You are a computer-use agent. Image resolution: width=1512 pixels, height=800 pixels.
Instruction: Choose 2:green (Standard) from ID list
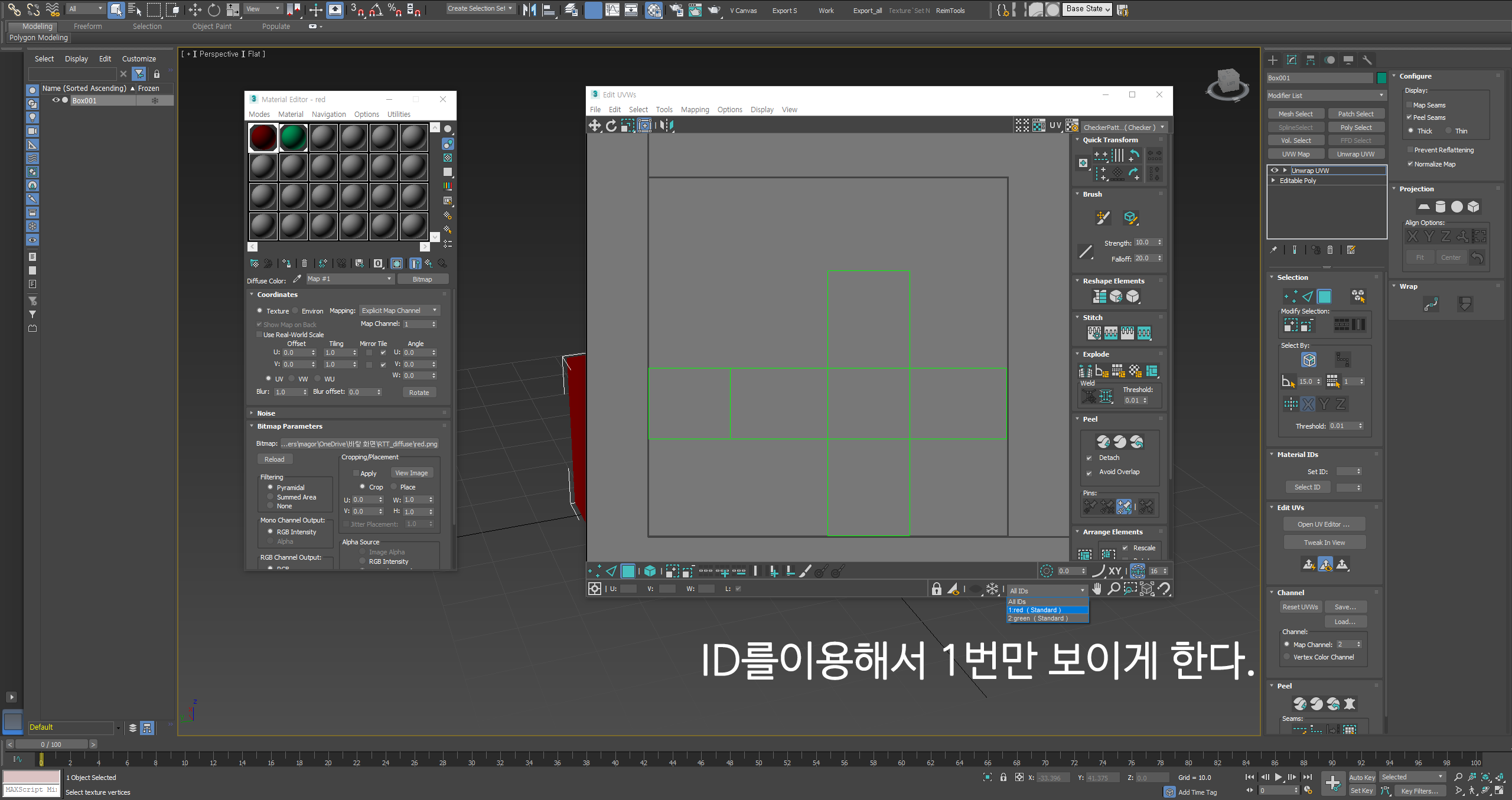coord(1038,618)
